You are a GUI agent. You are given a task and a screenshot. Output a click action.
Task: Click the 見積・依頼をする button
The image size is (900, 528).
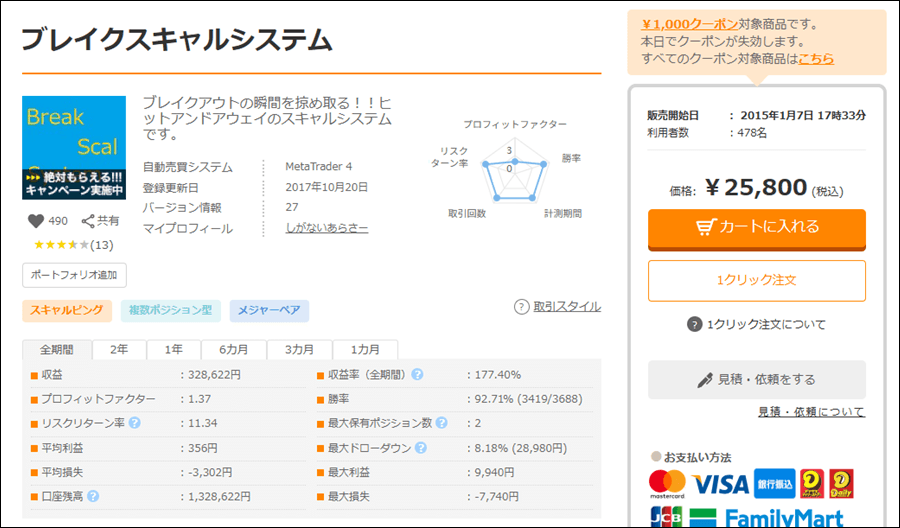click(x=756, y=380)
